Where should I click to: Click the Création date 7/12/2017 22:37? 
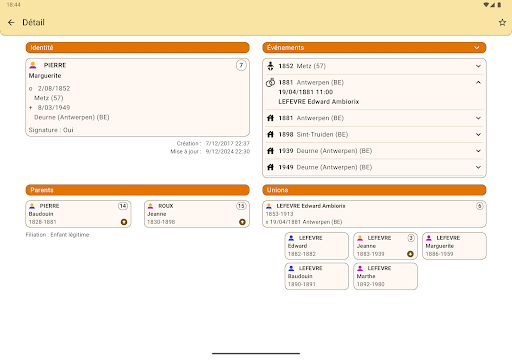click(228, 143)
